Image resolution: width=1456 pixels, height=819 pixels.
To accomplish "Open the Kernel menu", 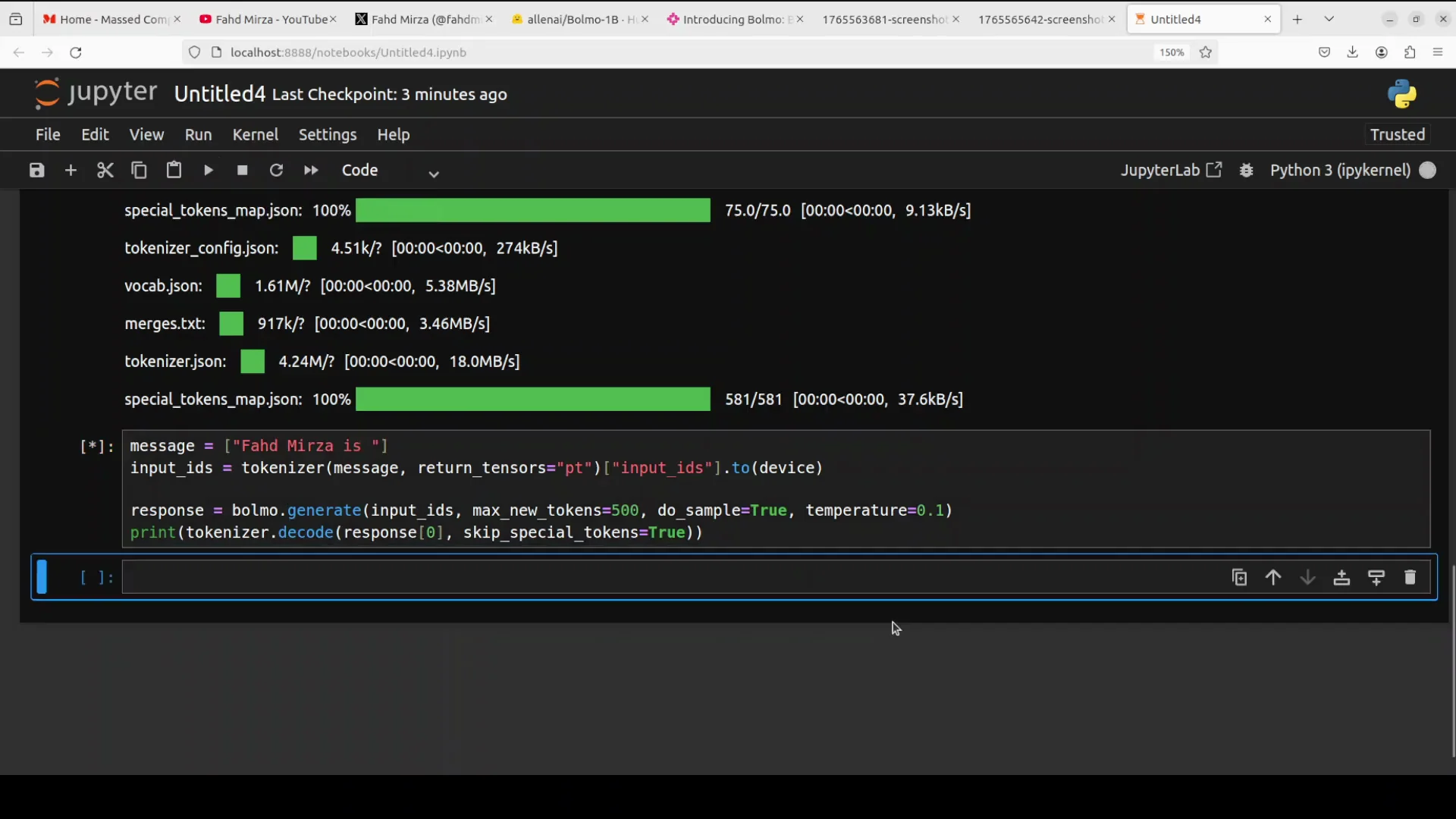I will (256, 134).
